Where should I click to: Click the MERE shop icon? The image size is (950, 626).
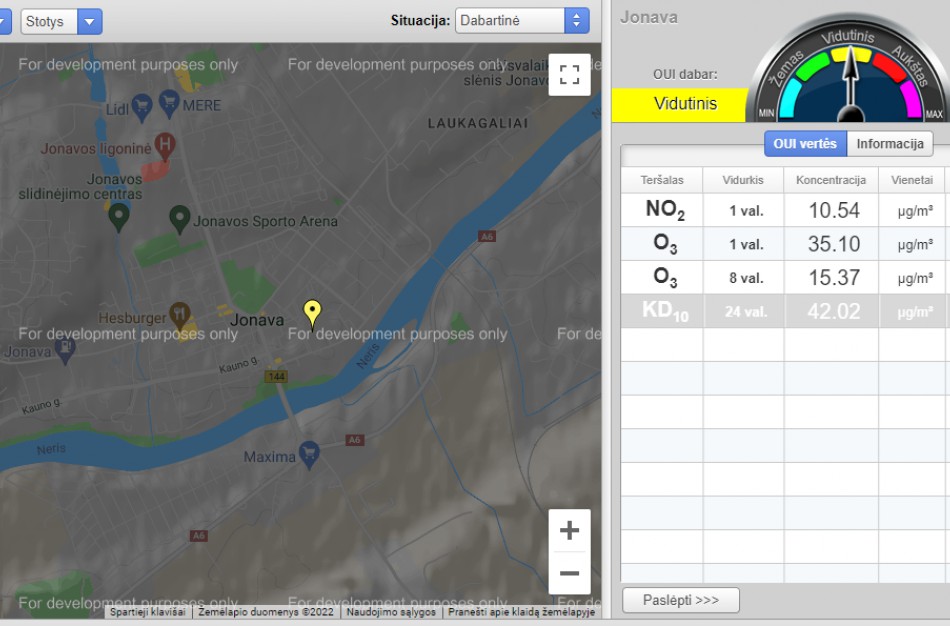169,102
